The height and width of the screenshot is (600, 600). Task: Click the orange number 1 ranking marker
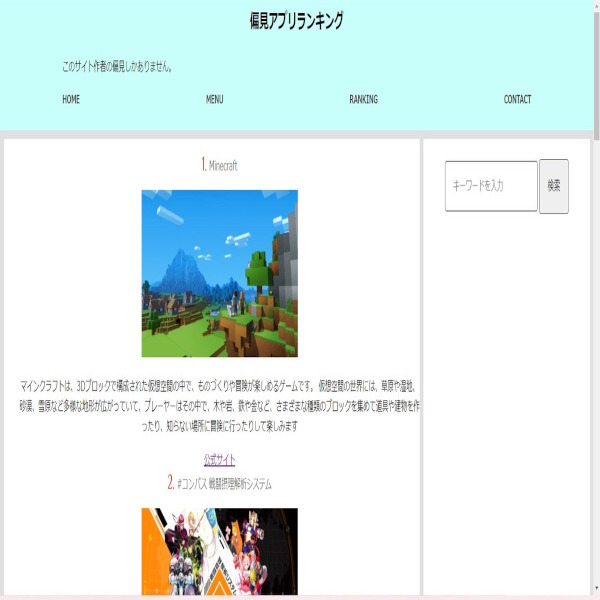click(203, 164)
